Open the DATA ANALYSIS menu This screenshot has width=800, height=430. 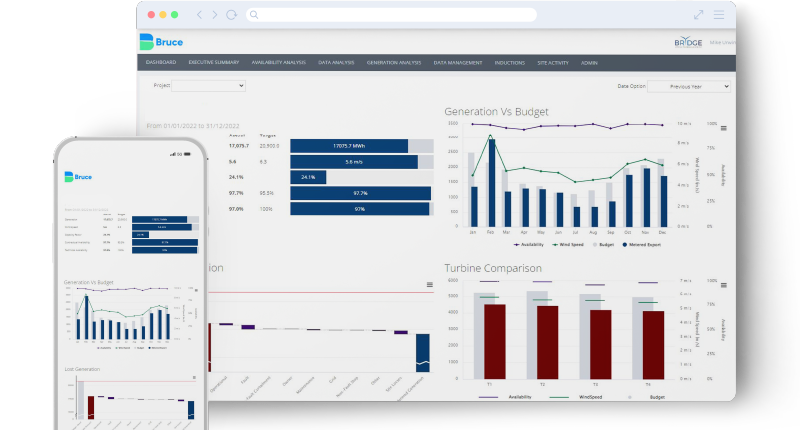tap(336, 62)
